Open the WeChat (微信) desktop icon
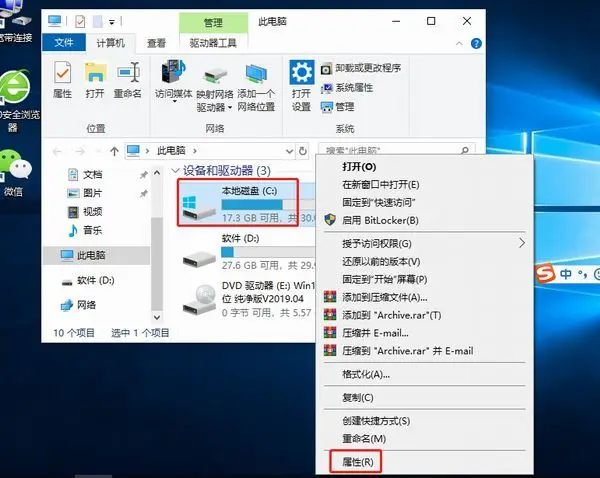The height and width of the screenshot is (478, 600). (x=14, y=172)
